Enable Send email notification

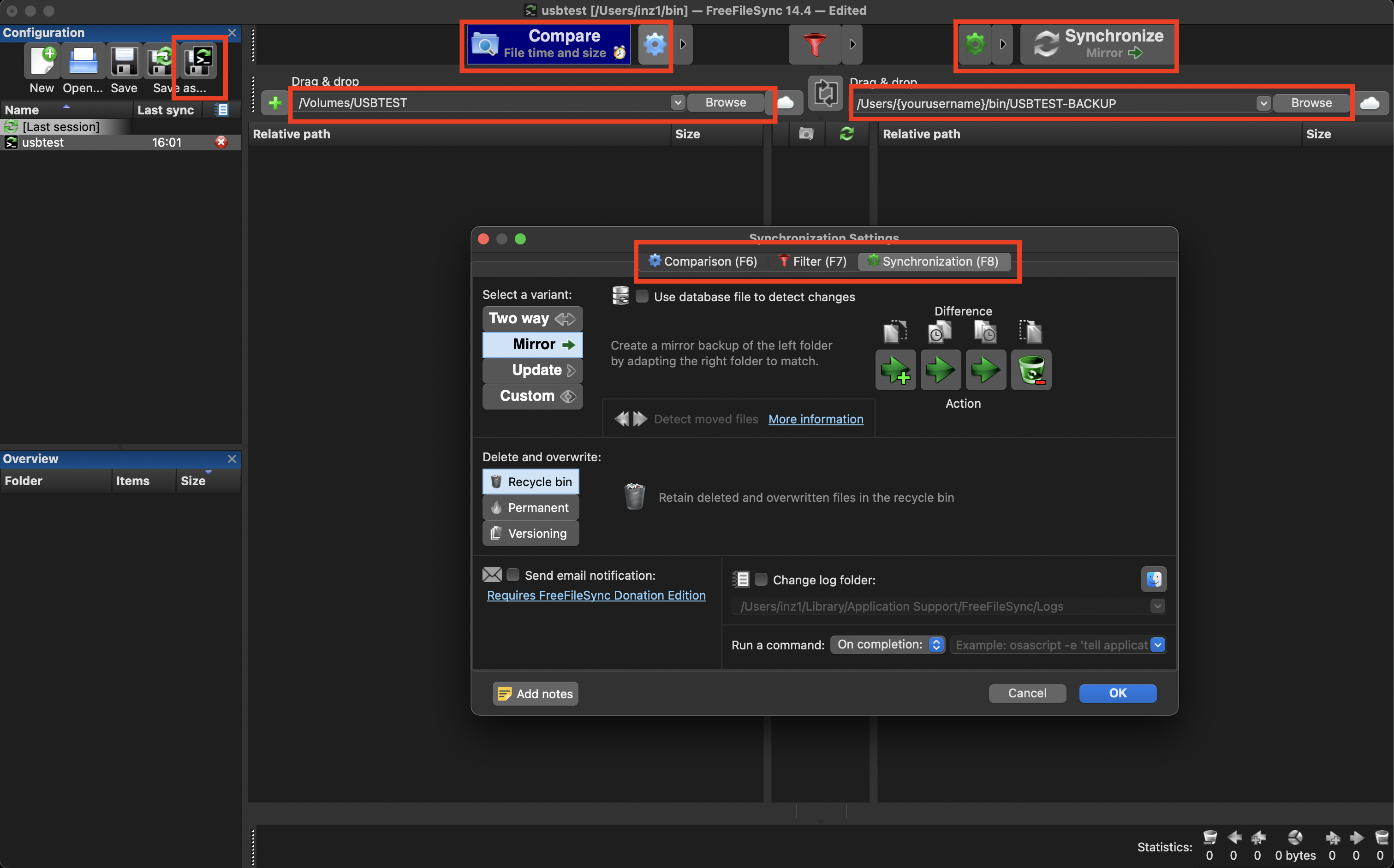(x=512, y=574)
